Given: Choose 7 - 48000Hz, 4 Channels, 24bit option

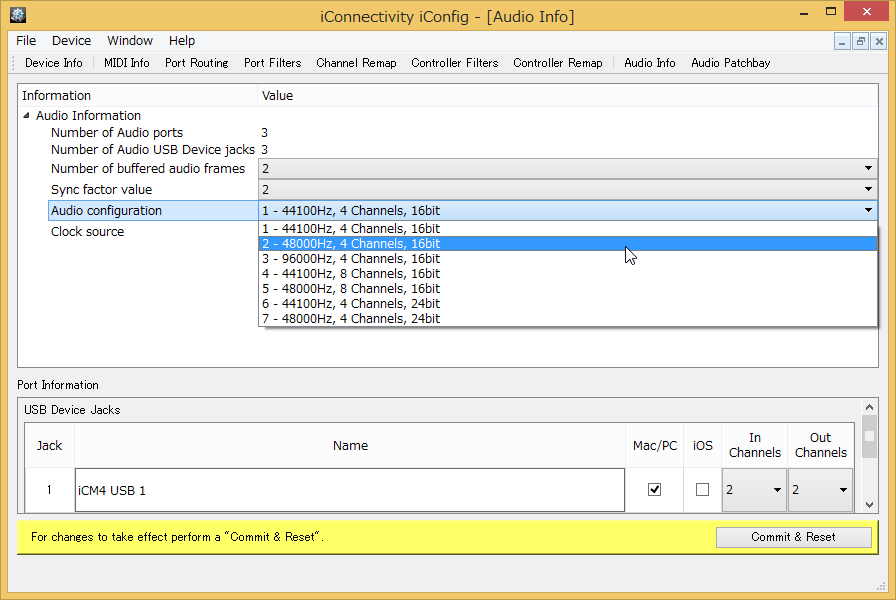Looking at the screenshot, I should tap(568, 318).
